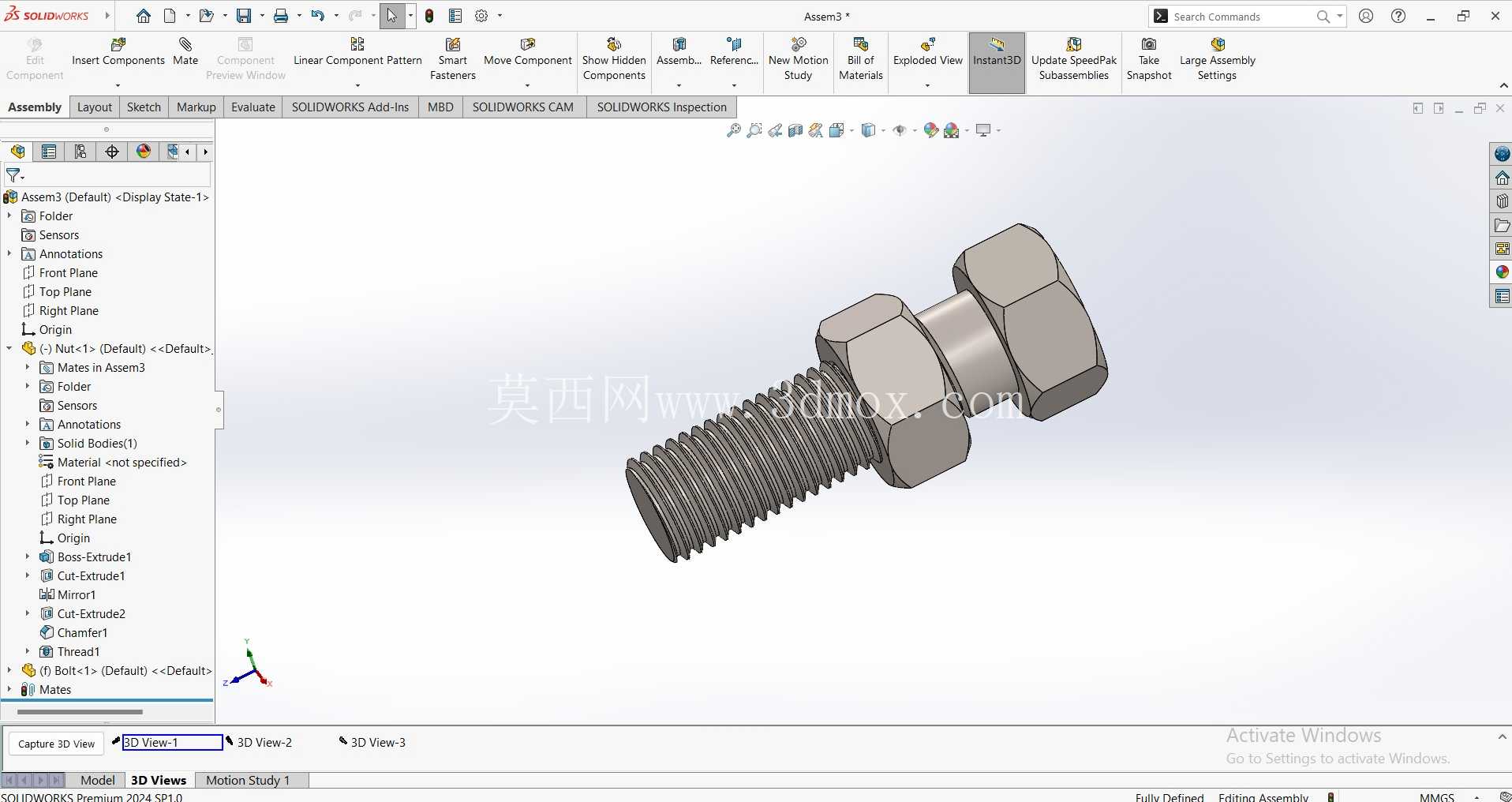Screen dimensions: 1512x802
Task: Toggle Instant3D mode
Action: point(997,62)
